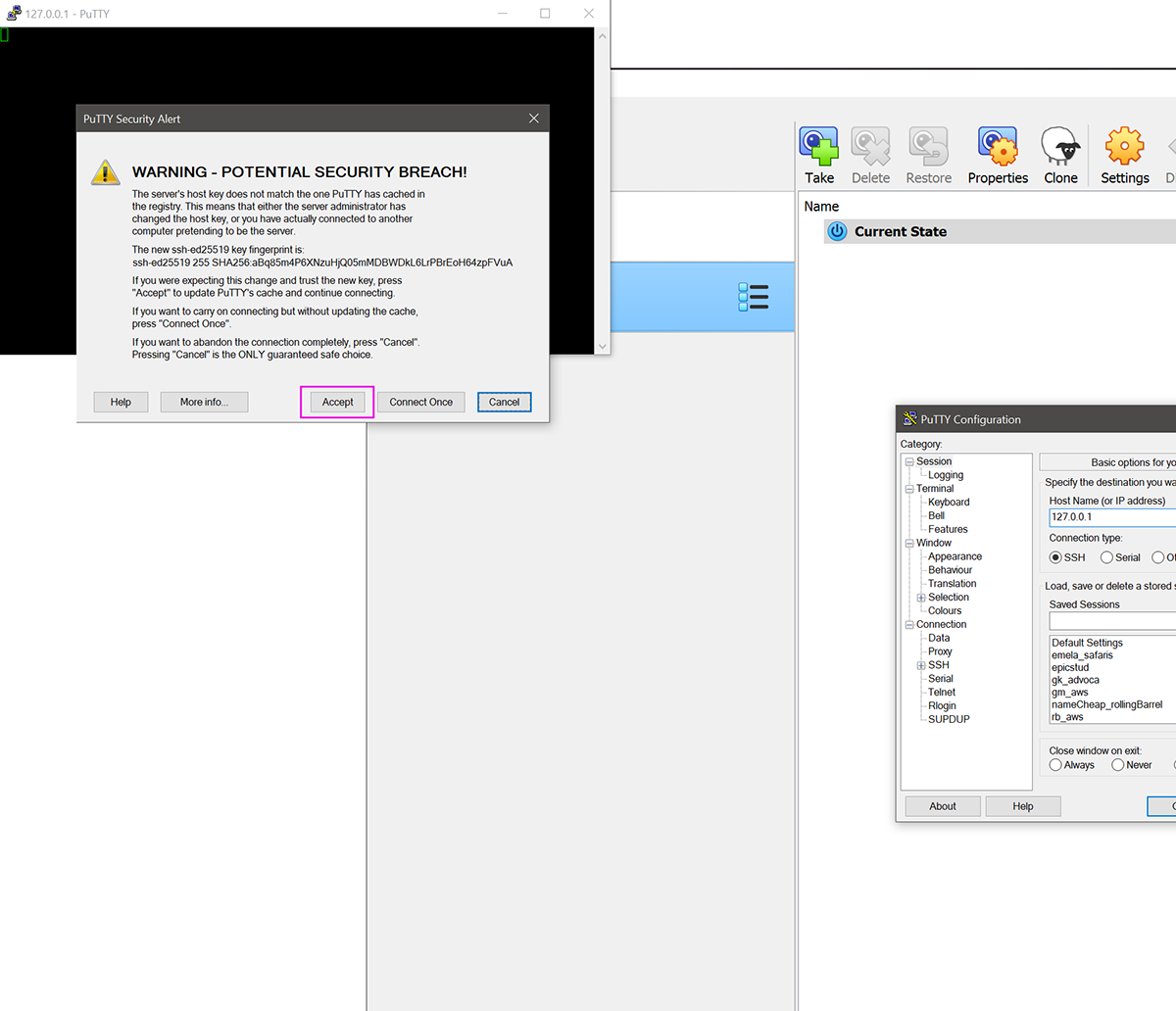The image size is (1176, 1011).
Task: Cancel the PuTTY security alert
Action: [504, 402]
